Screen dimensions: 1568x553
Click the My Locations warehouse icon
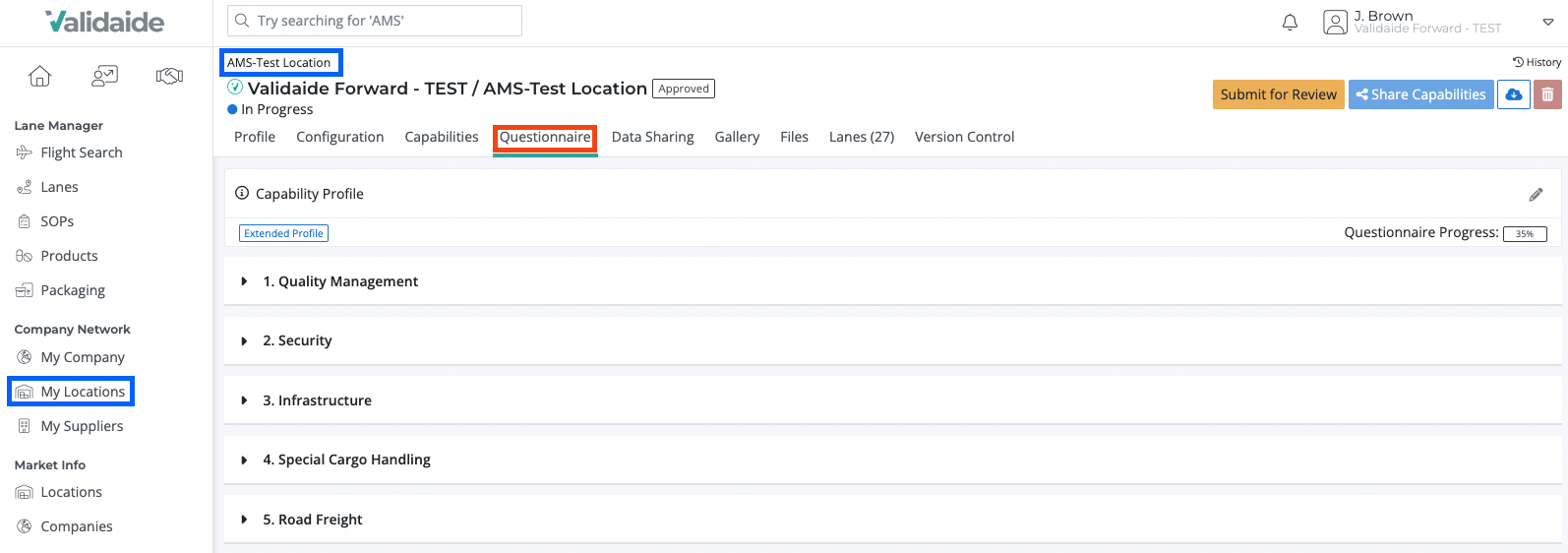[25, 392]
